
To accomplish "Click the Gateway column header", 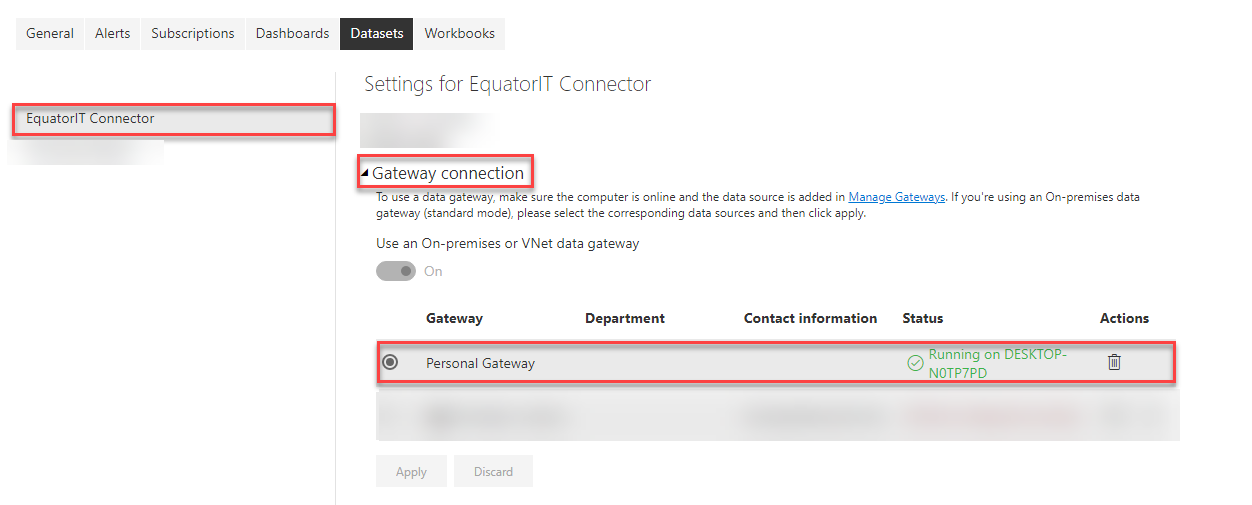I will tap(454, 318).
